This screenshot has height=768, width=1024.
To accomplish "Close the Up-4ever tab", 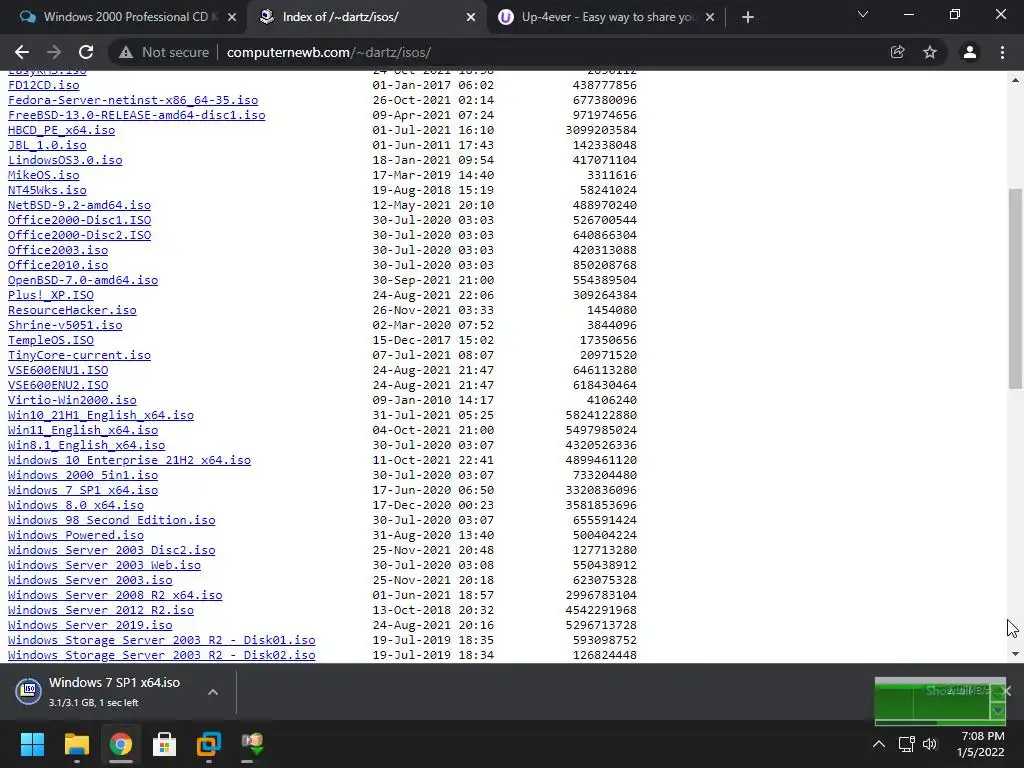I will tap(710, 17).
